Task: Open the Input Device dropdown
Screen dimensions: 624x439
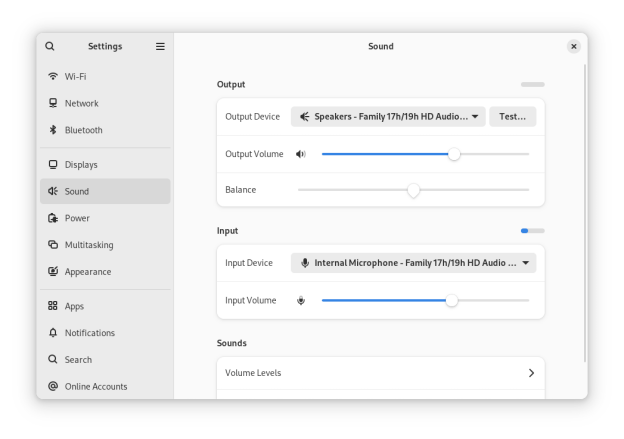Action: pos(413,263)
